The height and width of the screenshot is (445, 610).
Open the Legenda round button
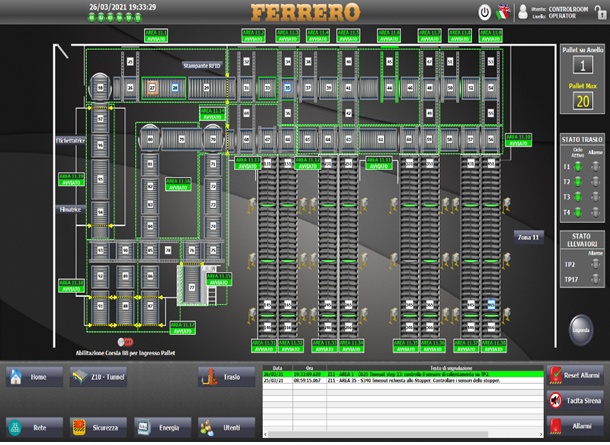581,328
